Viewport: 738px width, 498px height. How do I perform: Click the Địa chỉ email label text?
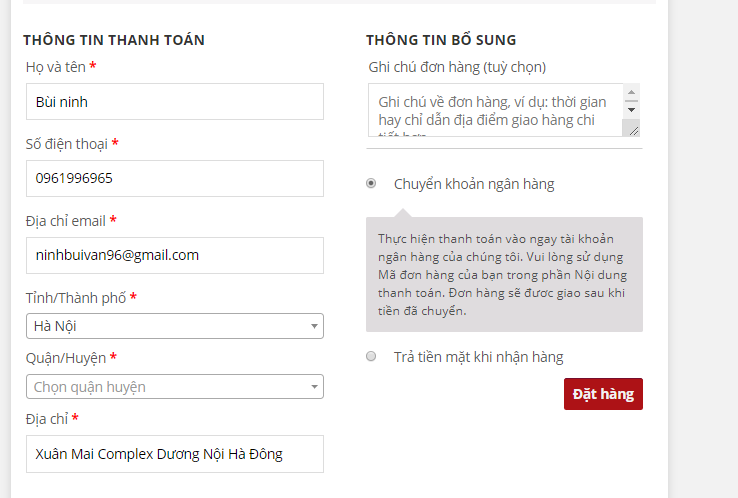[65, 221]
